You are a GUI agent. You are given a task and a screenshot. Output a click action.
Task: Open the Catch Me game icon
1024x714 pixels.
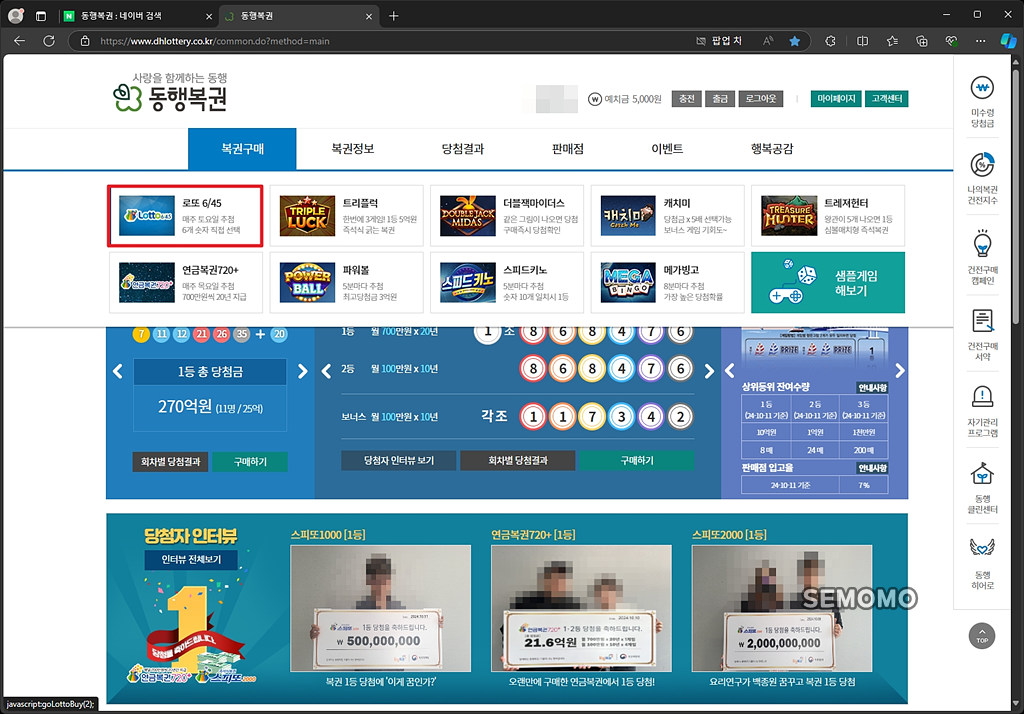pos(628,216)
